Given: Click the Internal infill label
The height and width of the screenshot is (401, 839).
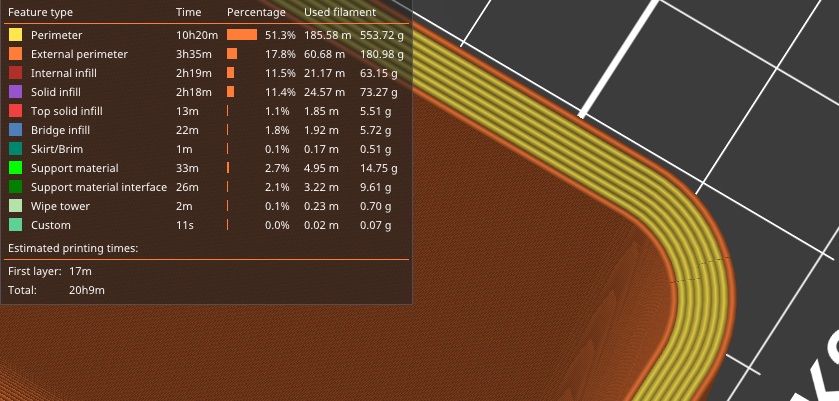Looking at the screenshot, I should click(x=64, y=73).
